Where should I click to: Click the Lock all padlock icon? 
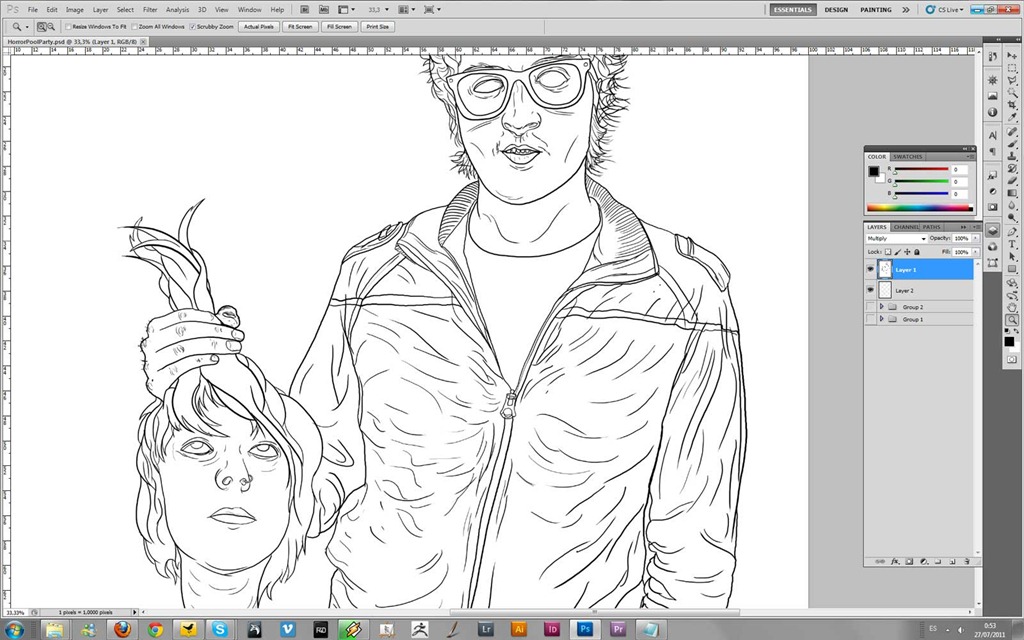click(x=917, y=252)
